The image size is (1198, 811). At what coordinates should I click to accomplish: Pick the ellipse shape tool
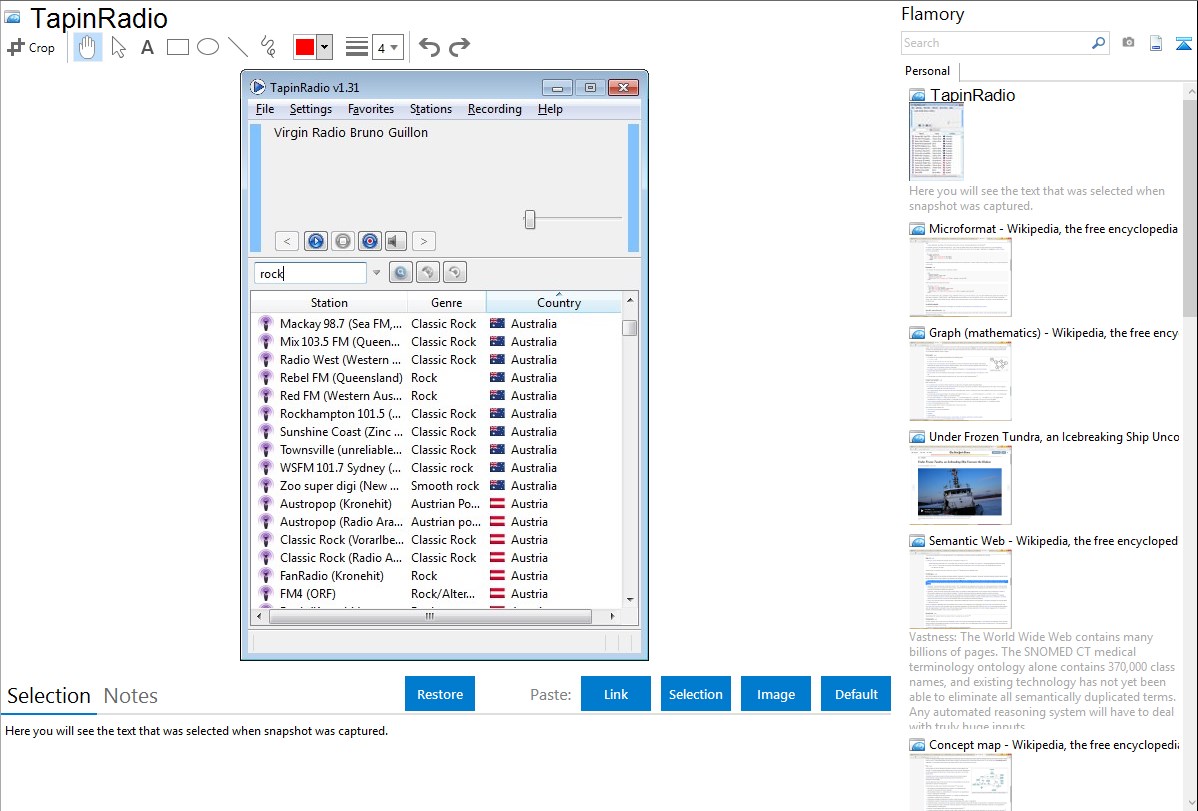208,47
